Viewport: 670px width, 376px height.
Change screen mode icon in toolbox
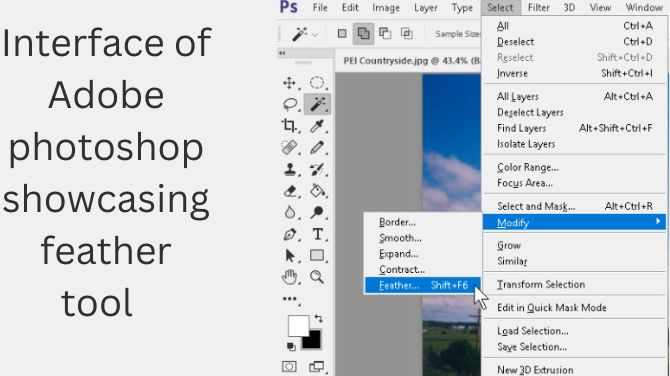click(316, 367)
